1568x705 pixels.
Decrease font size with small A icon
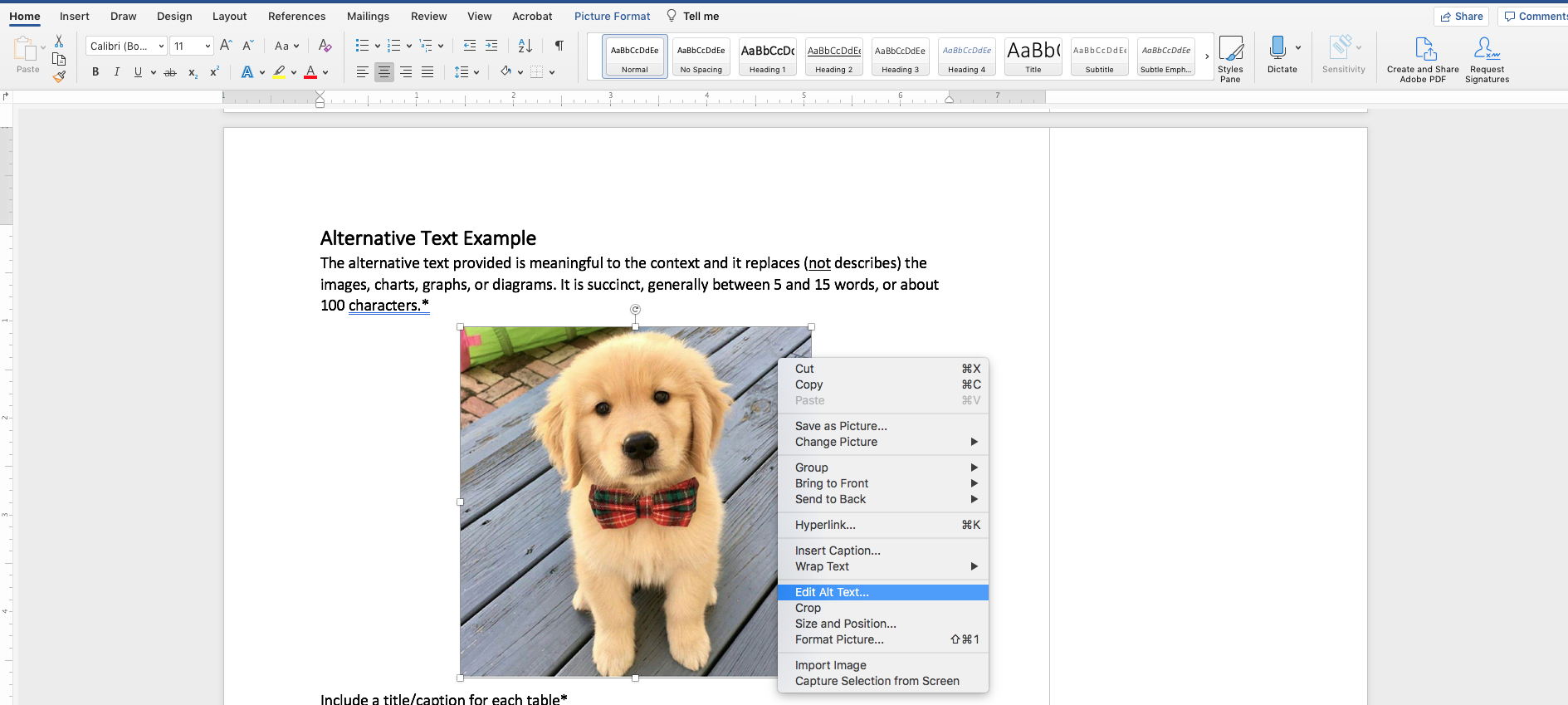[x=247, y=46]
